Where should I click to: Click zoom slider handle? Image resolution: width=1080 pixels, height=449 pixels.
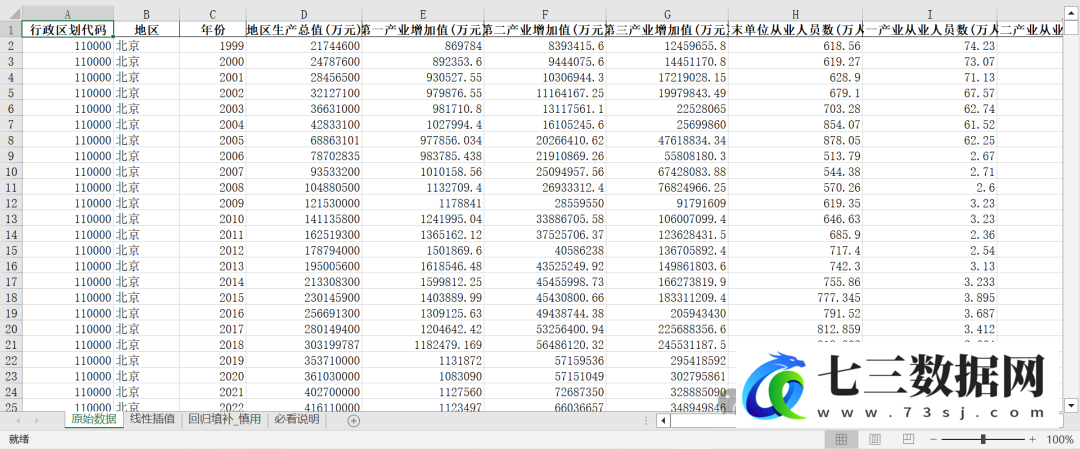[983, 439]
